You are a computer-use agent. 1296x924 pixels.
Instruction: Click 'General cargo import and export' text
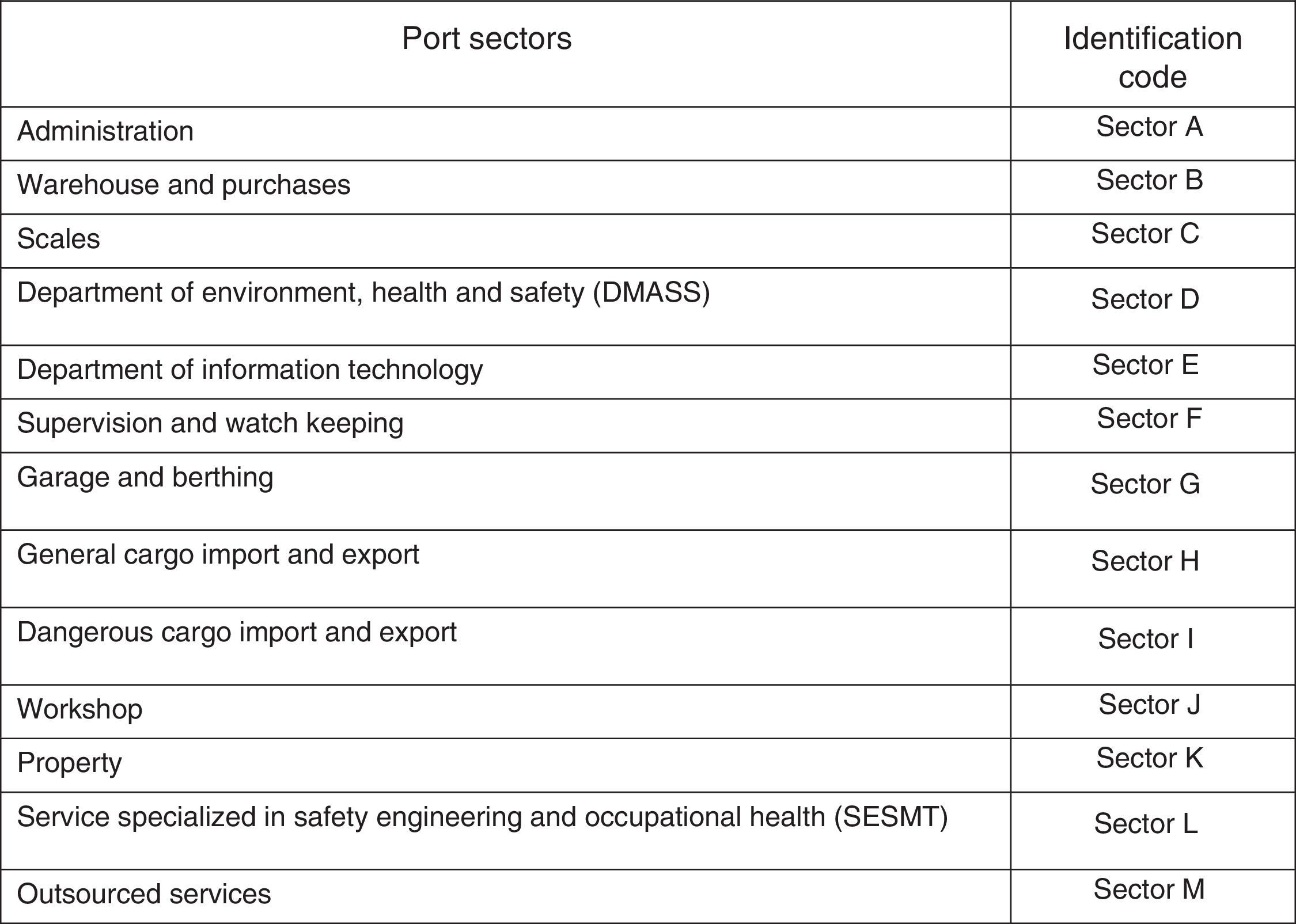coord(218,554)
